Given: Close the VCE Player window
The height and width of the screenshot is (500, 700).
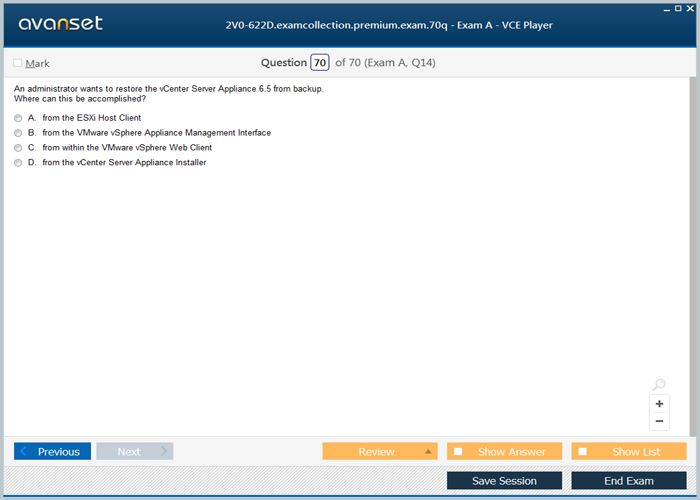Looking at the screenshot, I should pos(690,8).
